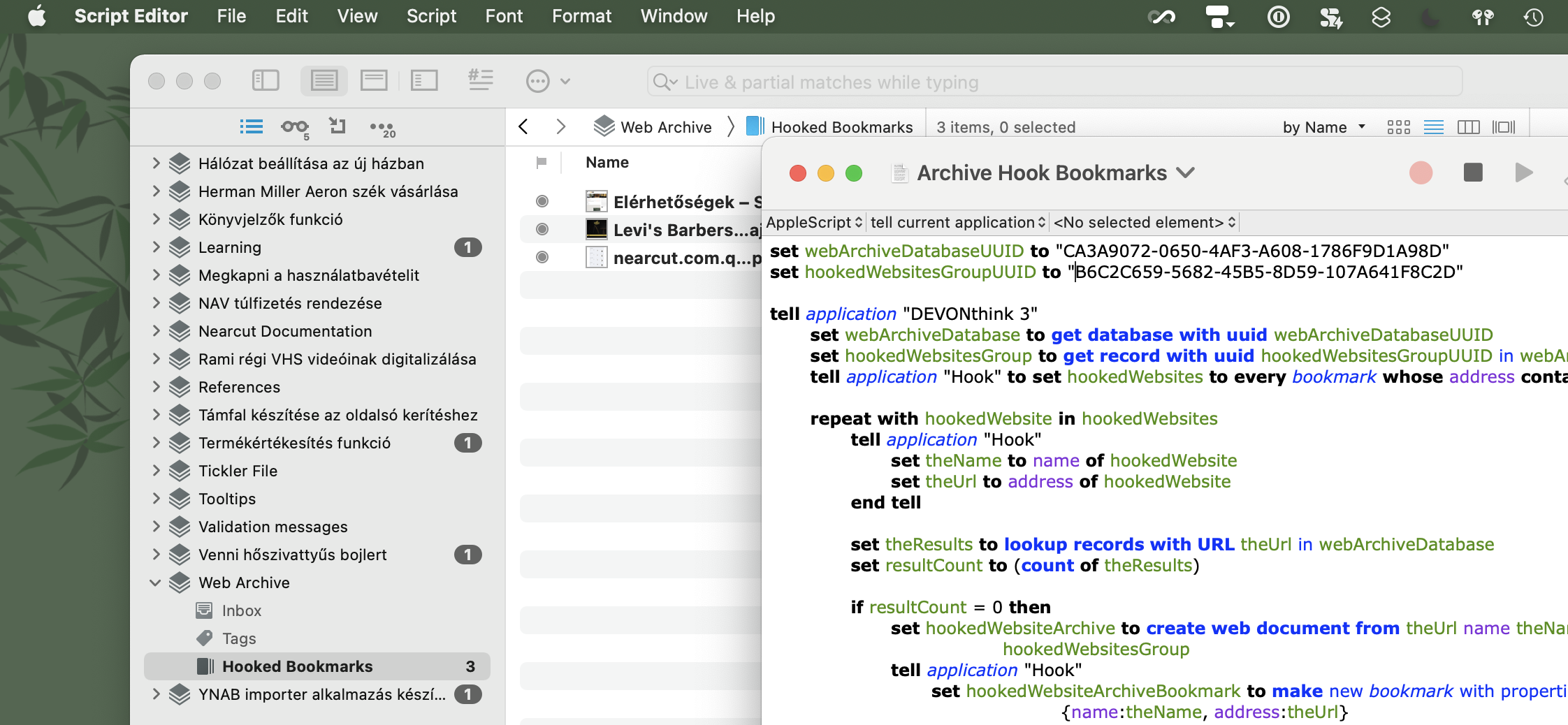
Task: Open the Help menu
Action: pyautogui.click(x=755, y=16)
